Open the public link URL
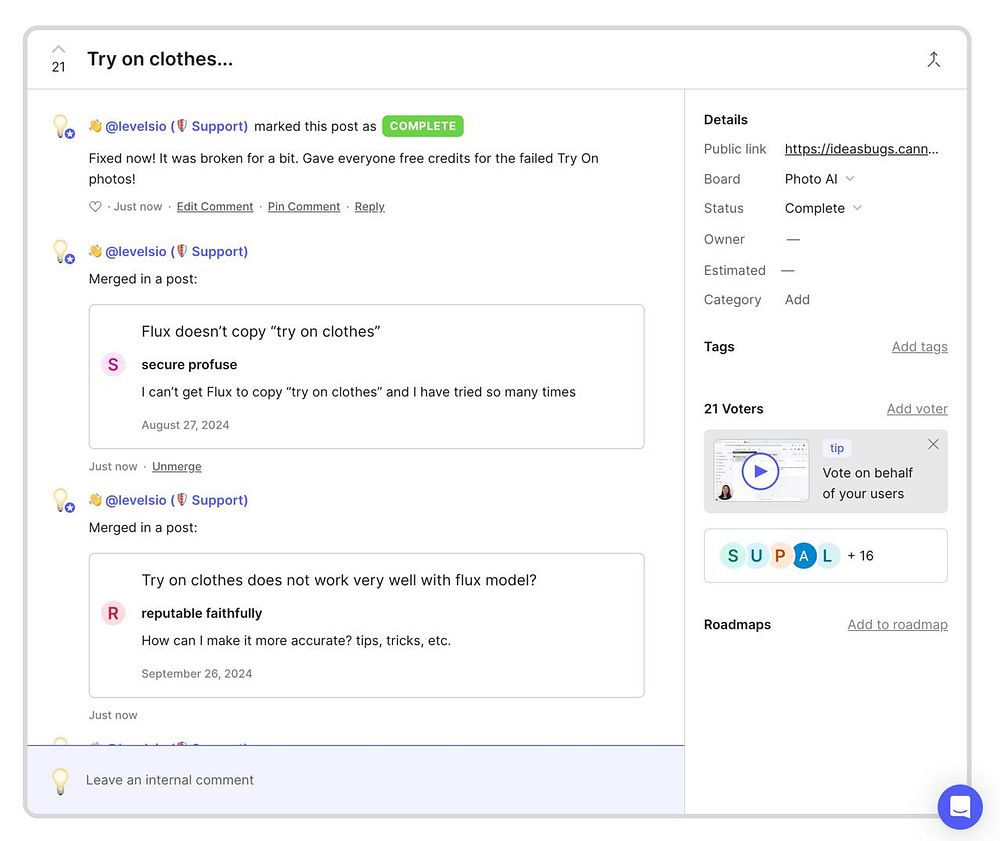The height and width of the screenshot is (841, 1000). tap(861, 149)
